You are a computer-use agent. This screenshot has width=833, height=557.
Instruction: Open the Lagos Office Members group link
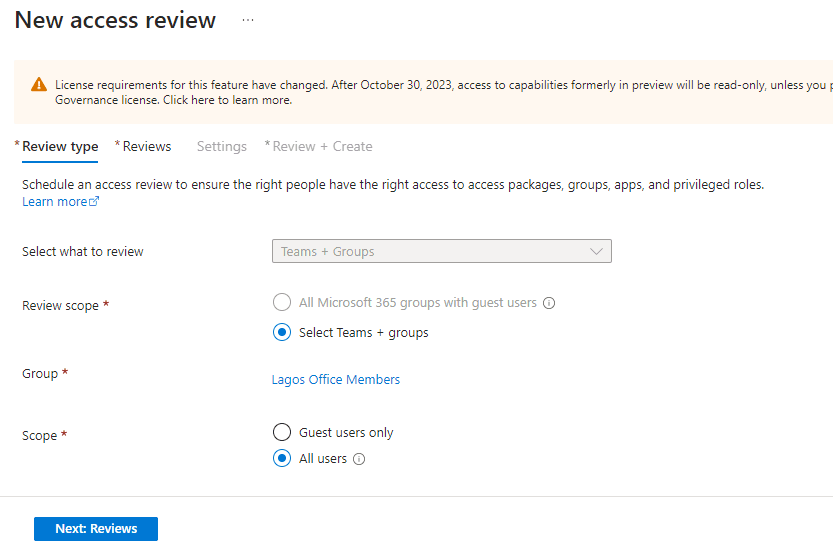coord(336,380)
